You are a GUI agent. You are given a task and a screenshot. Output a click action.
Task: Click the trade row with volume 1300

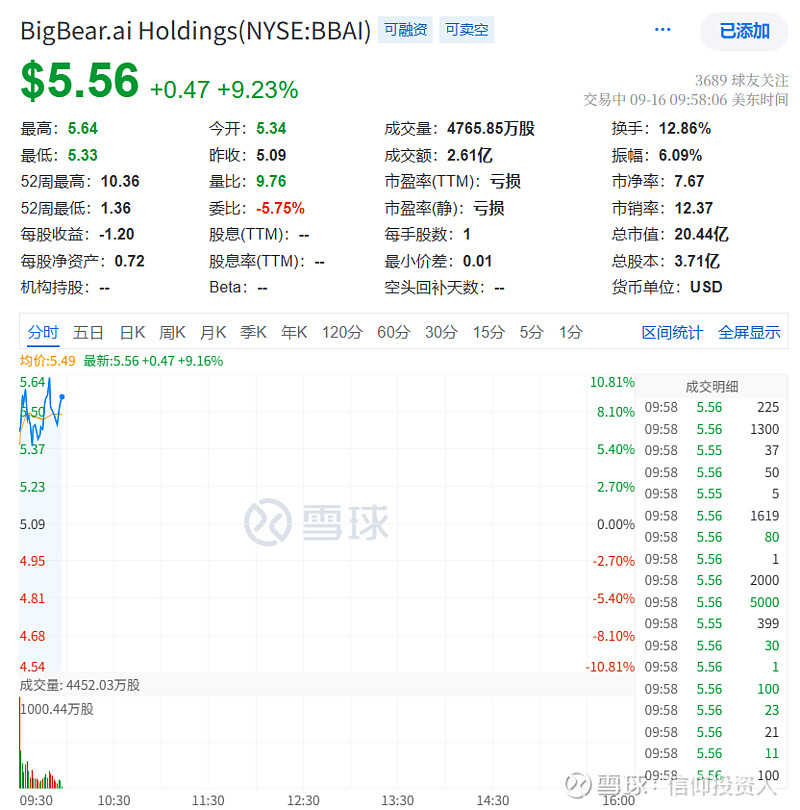pos(712,429)
